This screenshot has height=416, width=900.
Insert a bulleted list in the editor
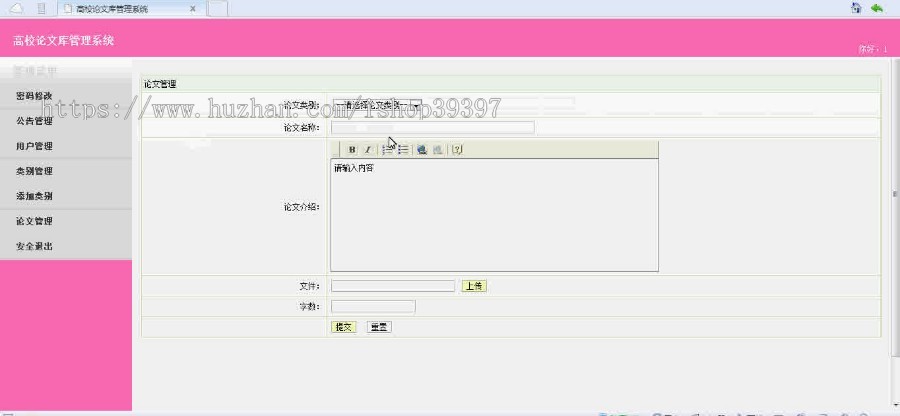(404, 150)
